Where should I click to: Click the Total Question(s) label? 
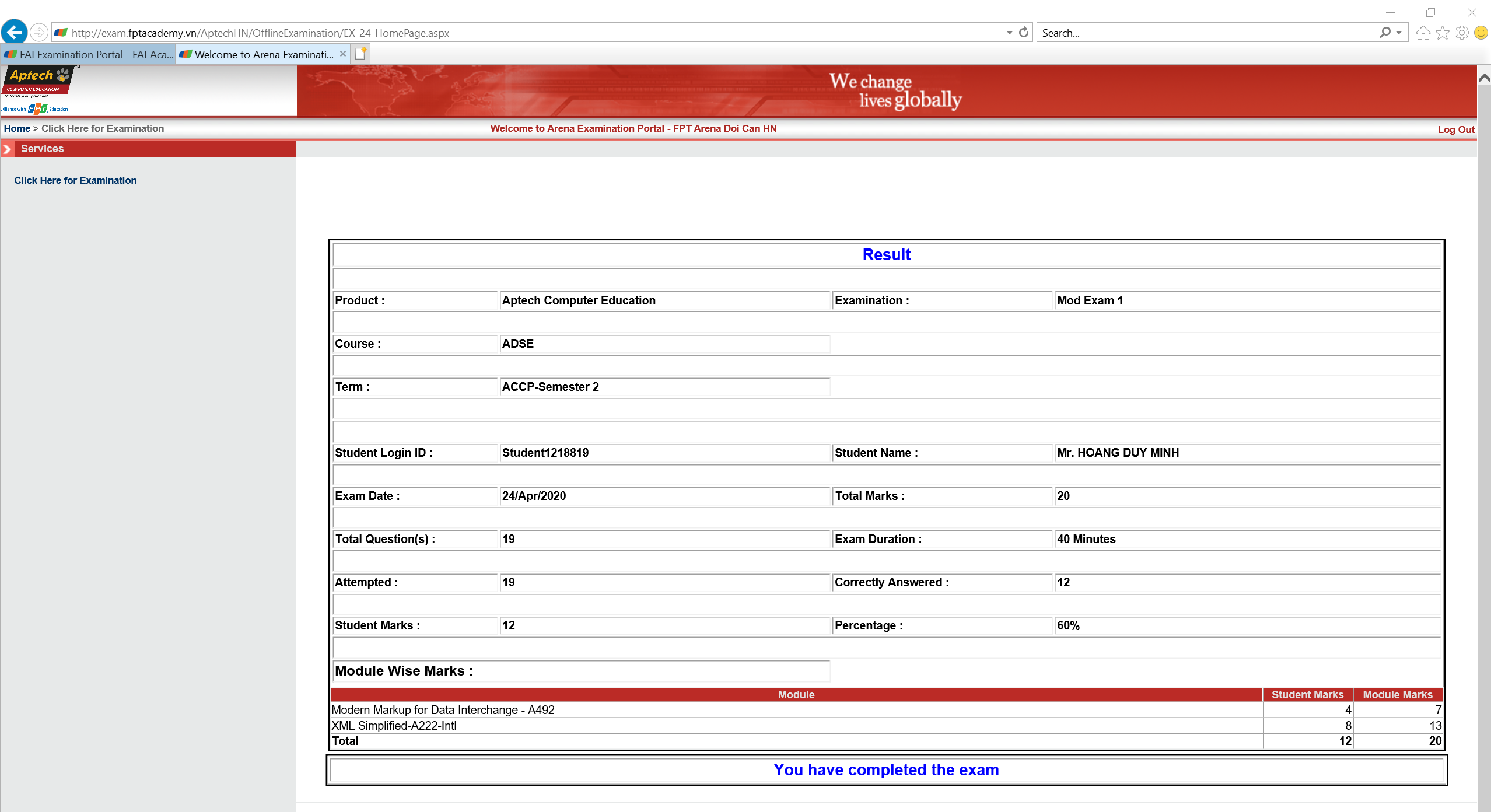click(385, 539)
